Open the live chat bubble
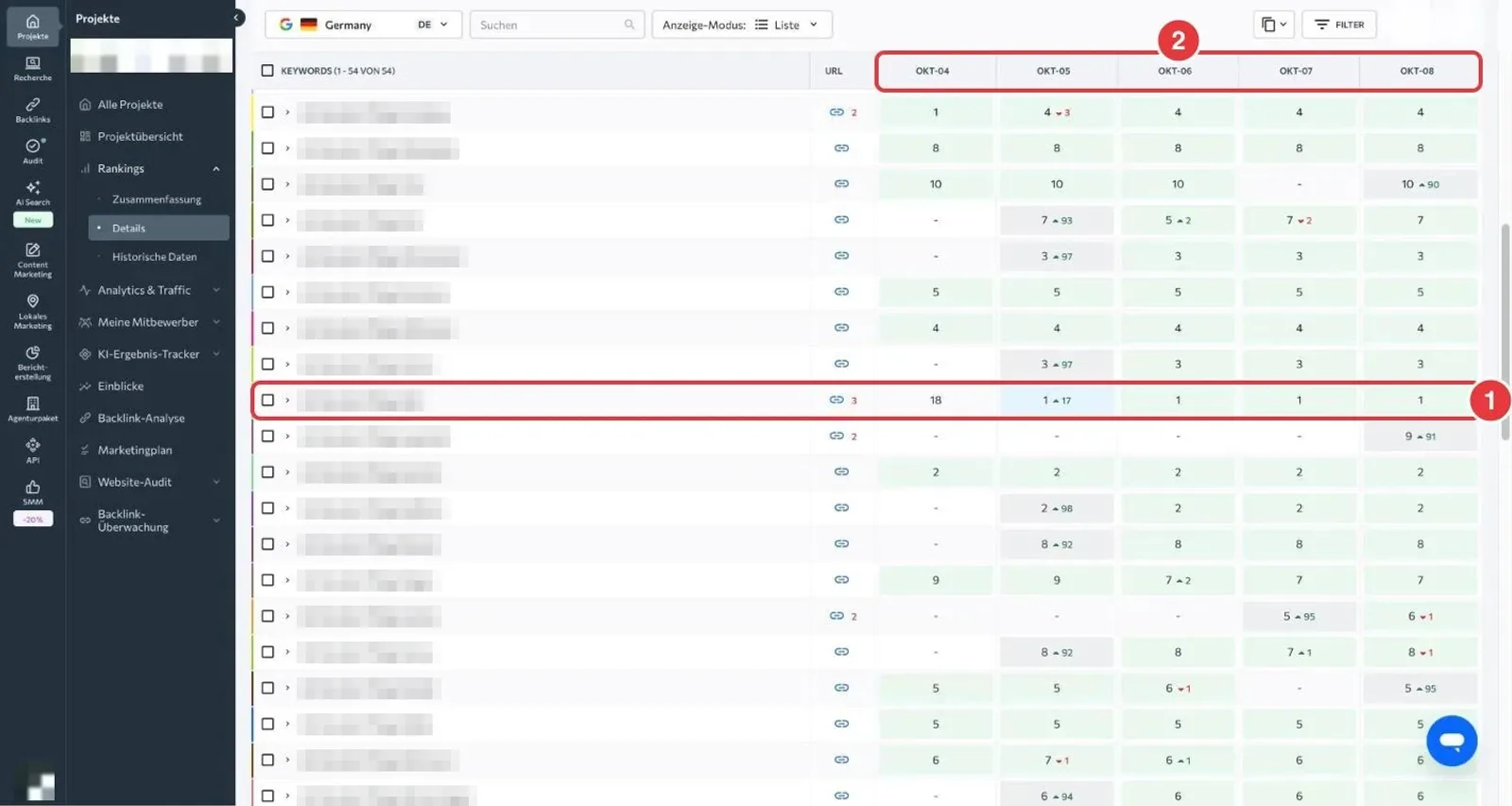 point(1452,741)
